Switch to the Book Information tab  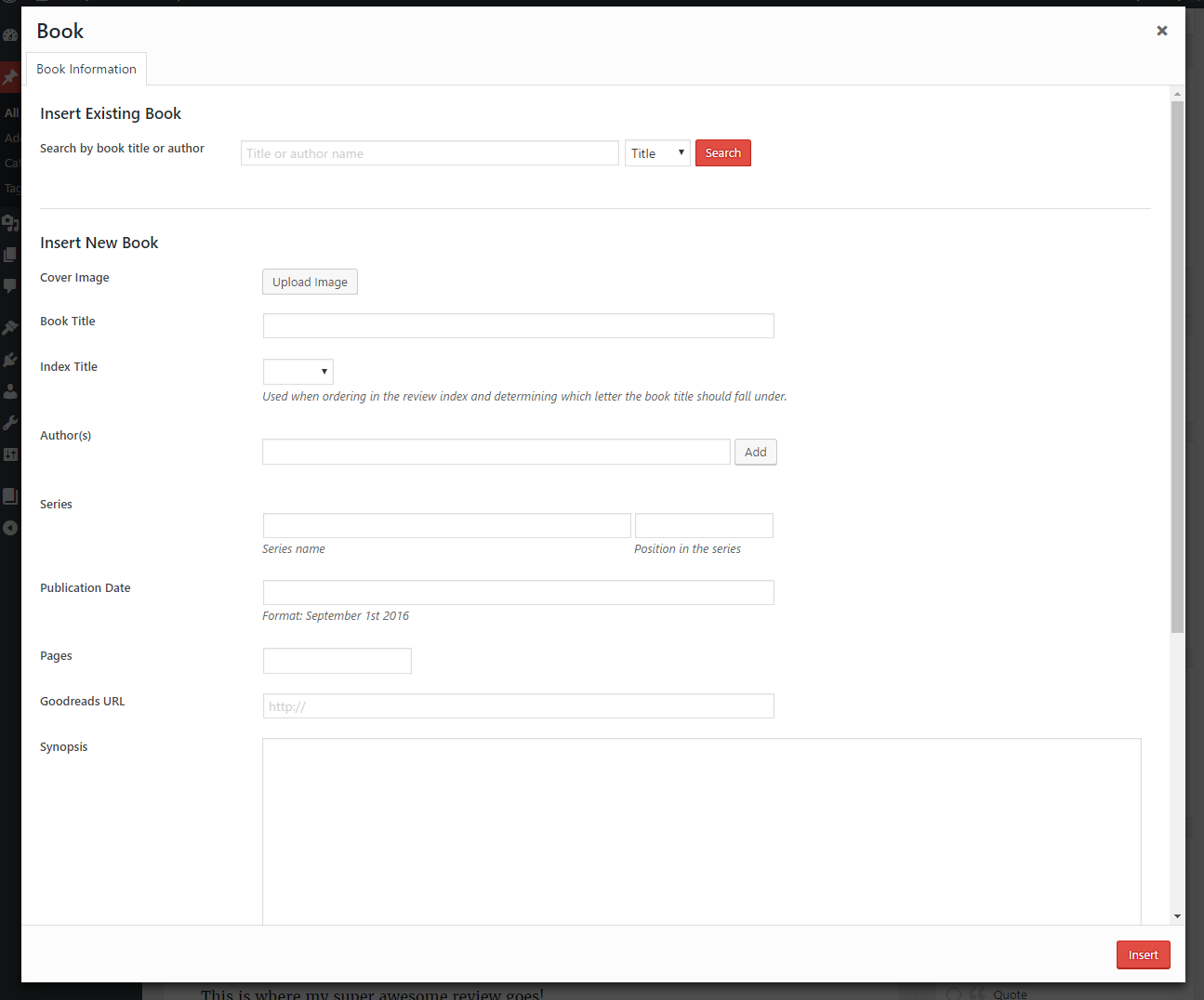(86, 70)
